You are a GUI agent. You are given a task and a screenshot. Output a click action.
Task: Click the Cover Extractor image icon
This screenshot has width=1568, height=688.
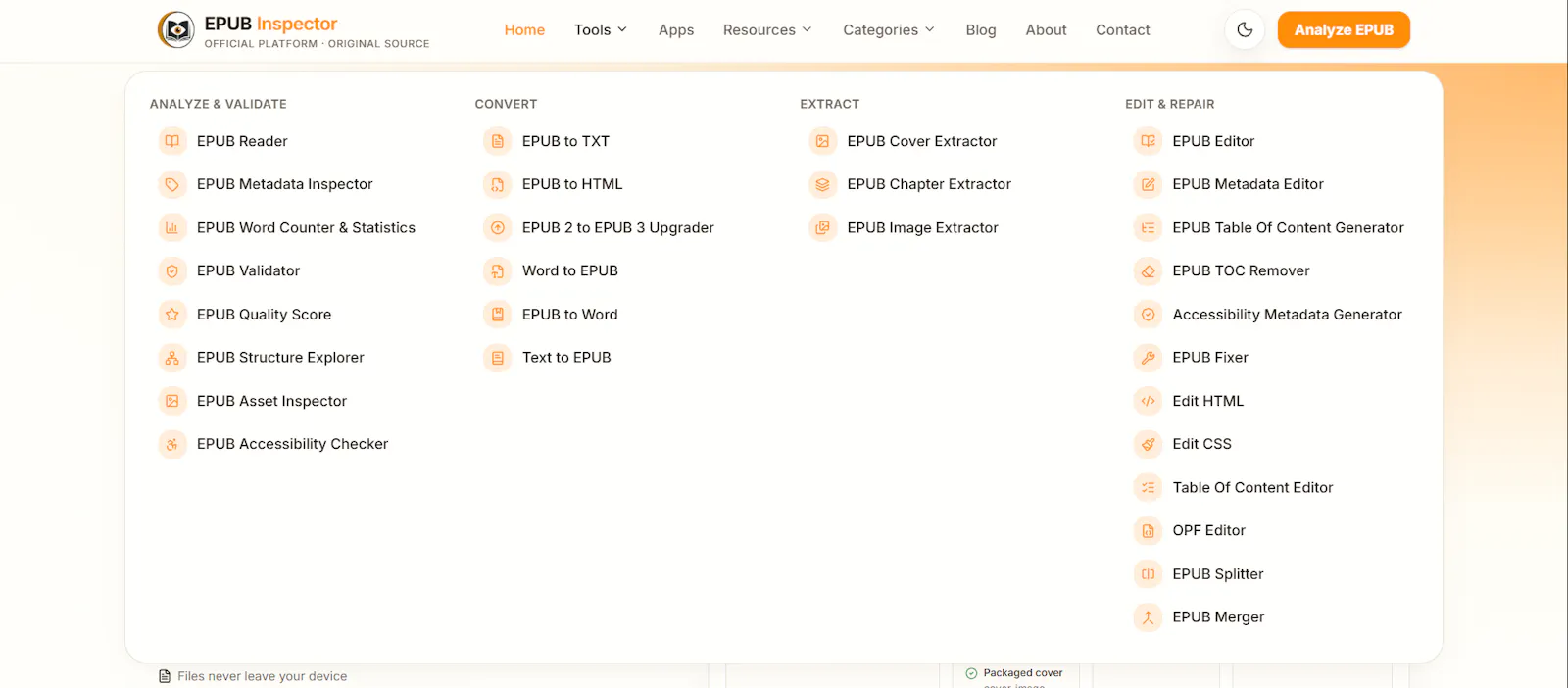click(x=823, y=141)
